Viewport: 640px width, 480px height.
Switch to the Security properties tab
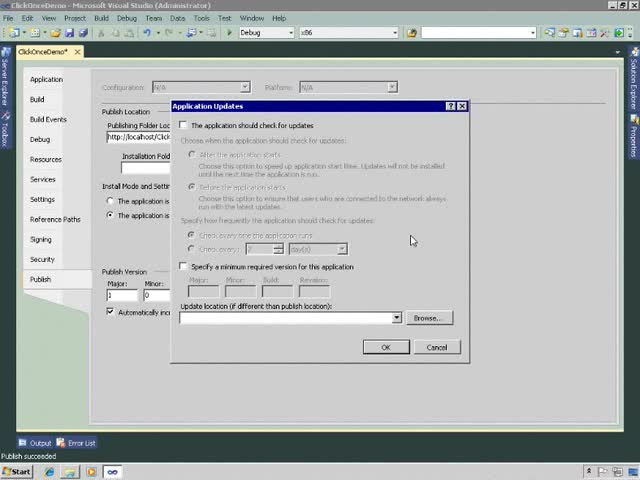click(x=42, y=260)
